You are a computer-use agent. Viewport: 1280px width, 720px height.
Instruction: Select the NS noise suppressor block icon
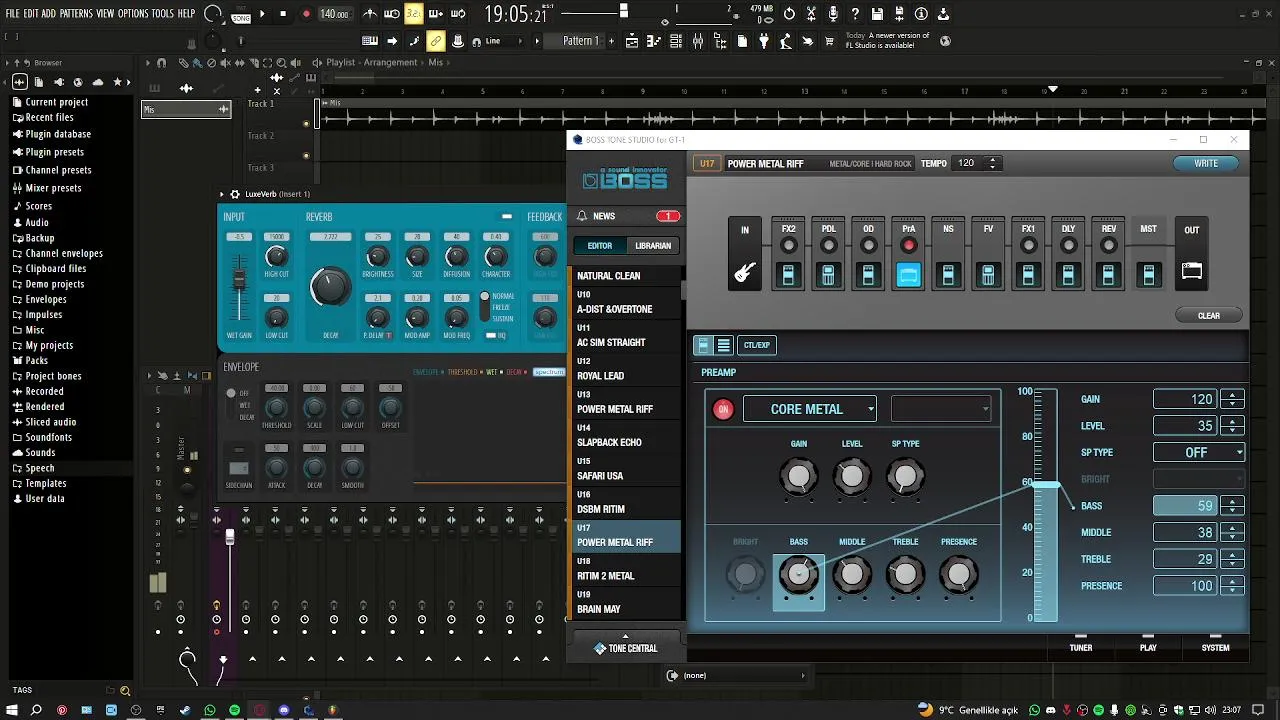[948, 274]
